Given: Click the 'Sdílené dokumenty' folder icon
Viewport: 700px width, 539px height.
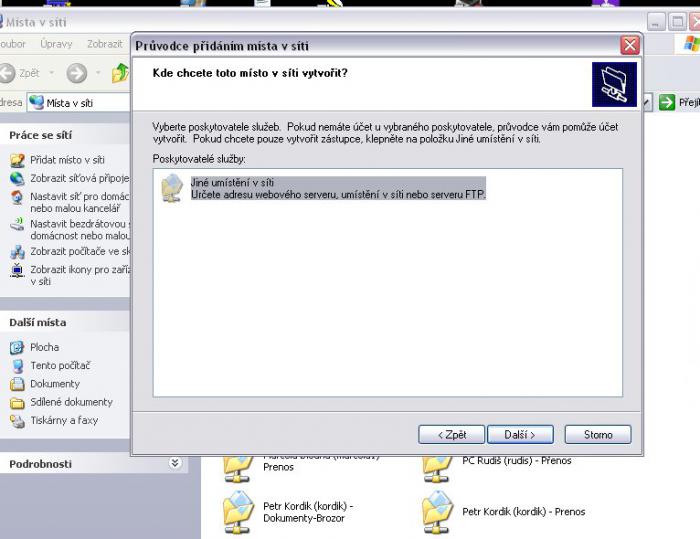Looking at the screenshot, I should pos(17,402).
